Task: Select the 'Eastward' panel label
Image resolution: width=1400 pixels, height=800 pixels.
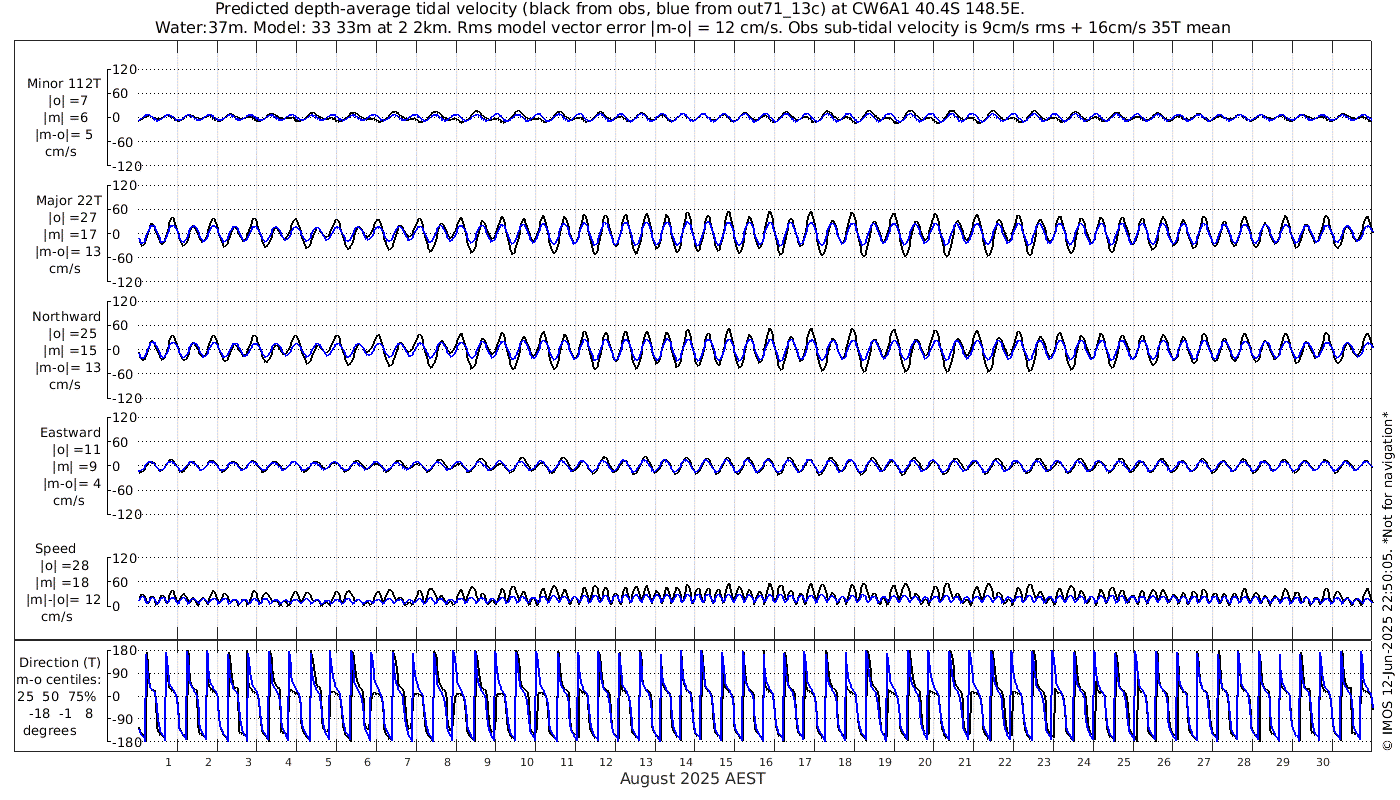Action: pos(70,432)
